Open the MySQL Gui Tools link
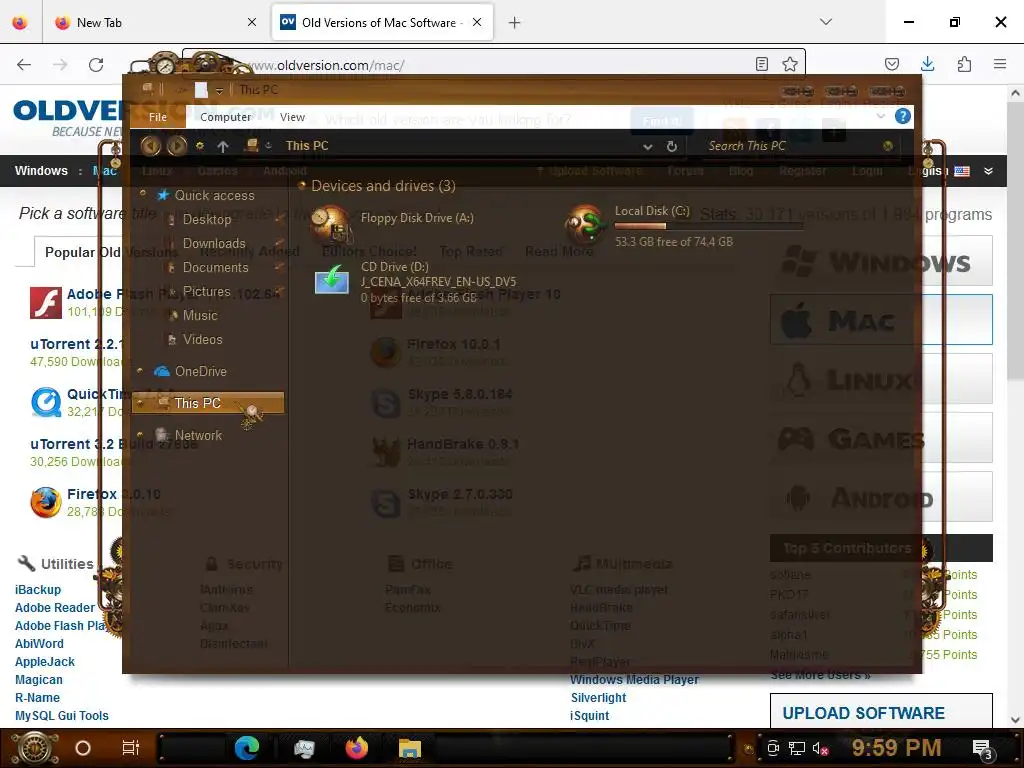The width and height of the screenshot is (1024, 768). 62,716
